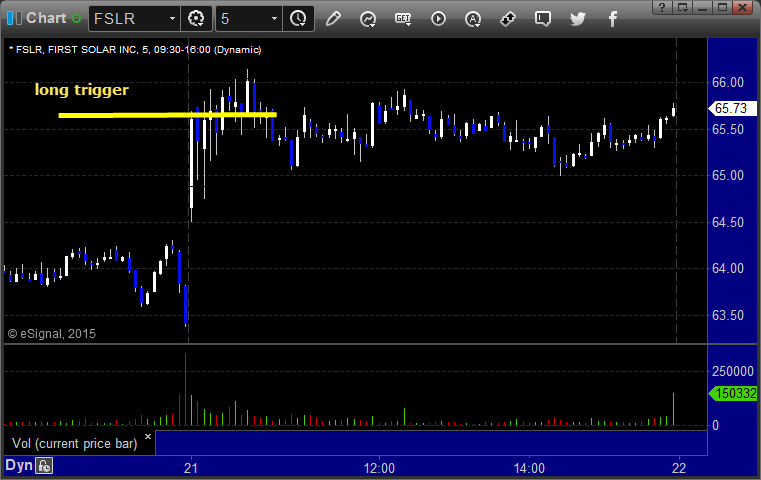This screenshot has height=480, width=761.
Task: Open the help question mark button
Action: [662, 7]
